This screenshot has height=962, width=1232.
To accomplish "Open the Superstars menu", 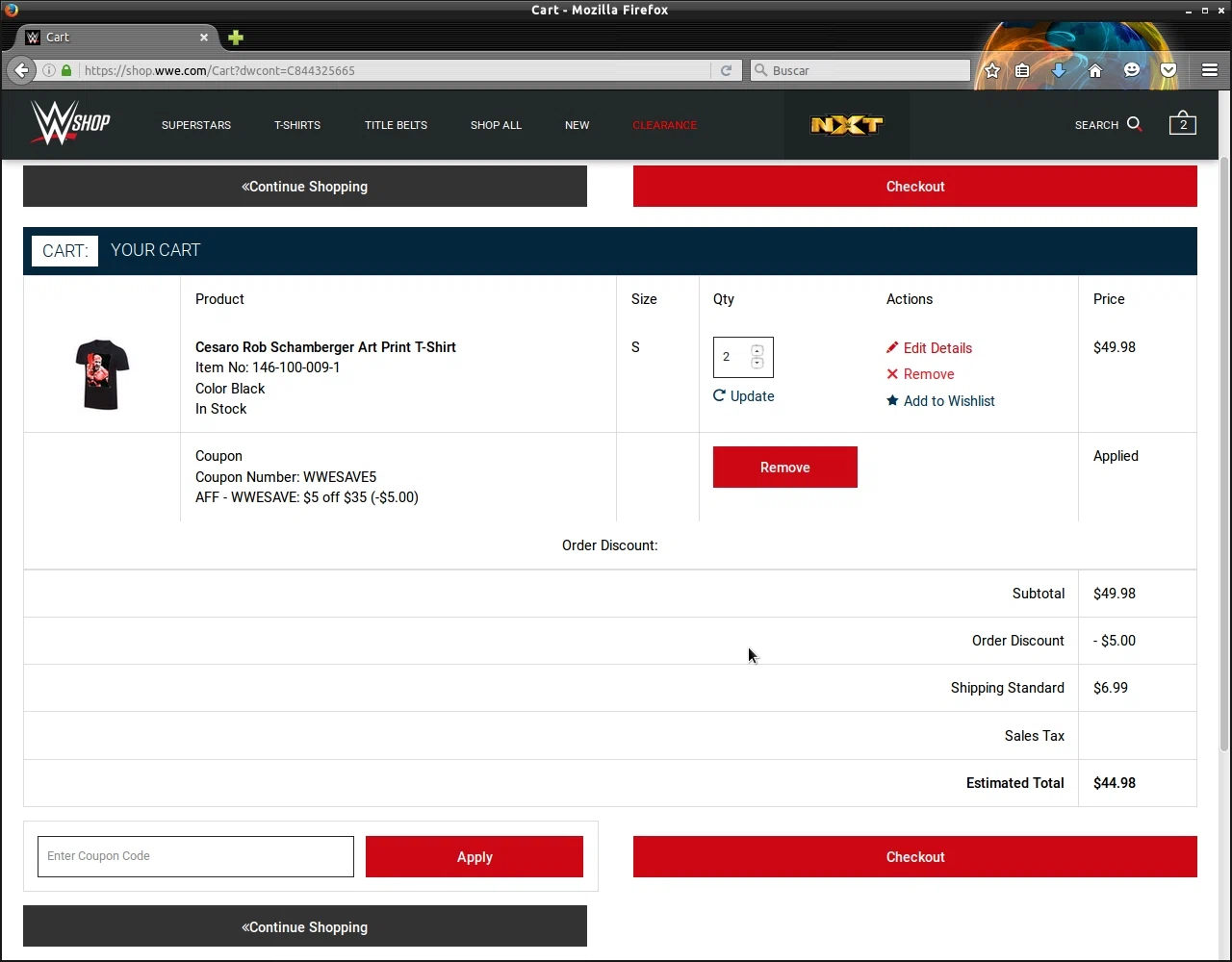I will pyautogui.click(x=196, y=125).
